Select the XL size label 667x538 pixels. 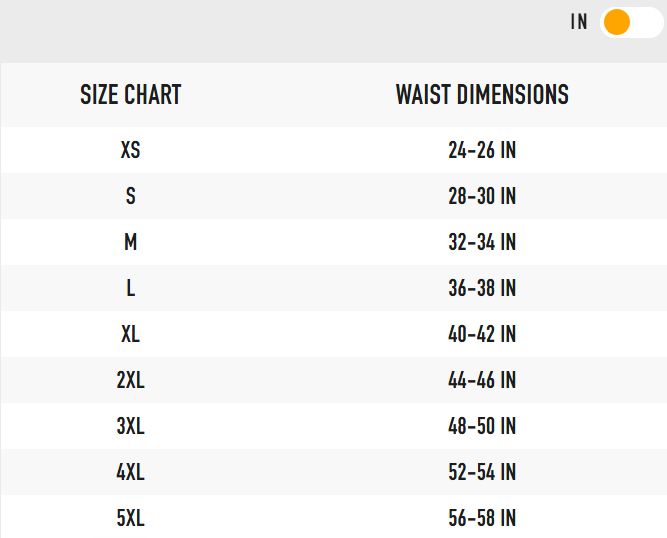(131, 334)
